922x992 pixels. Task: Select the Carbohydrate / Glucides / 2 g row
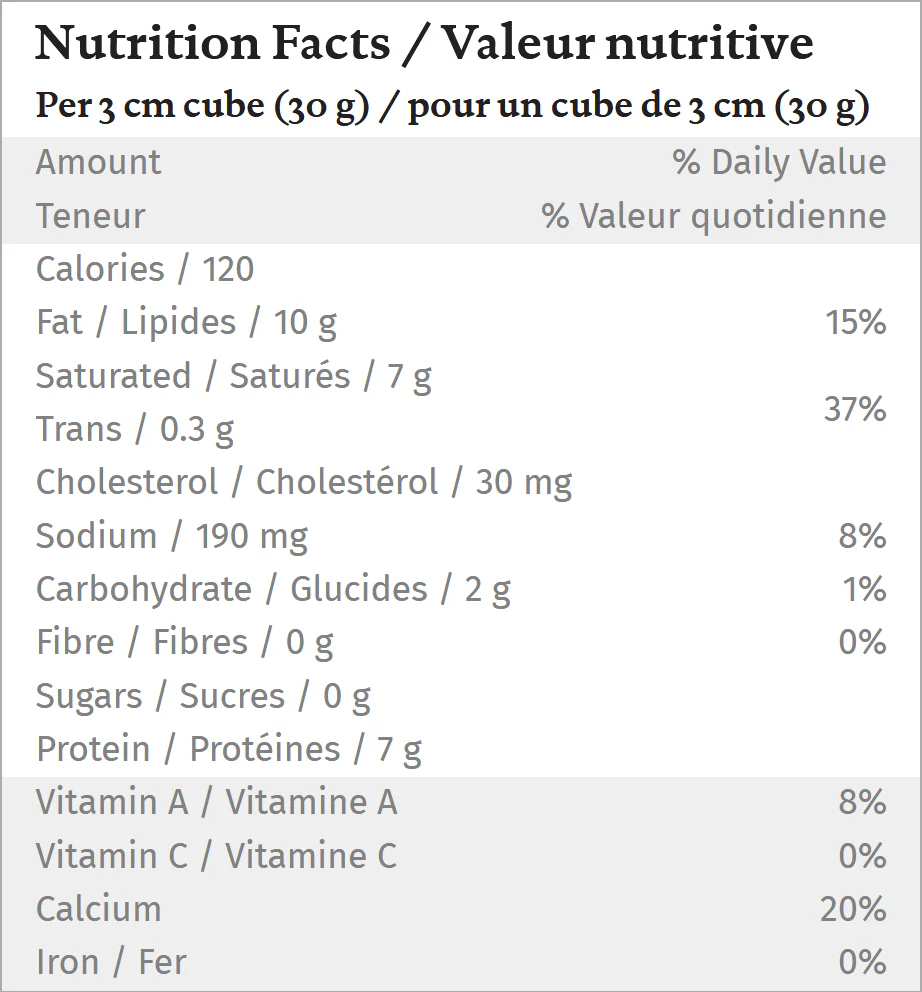pos(273,589)
